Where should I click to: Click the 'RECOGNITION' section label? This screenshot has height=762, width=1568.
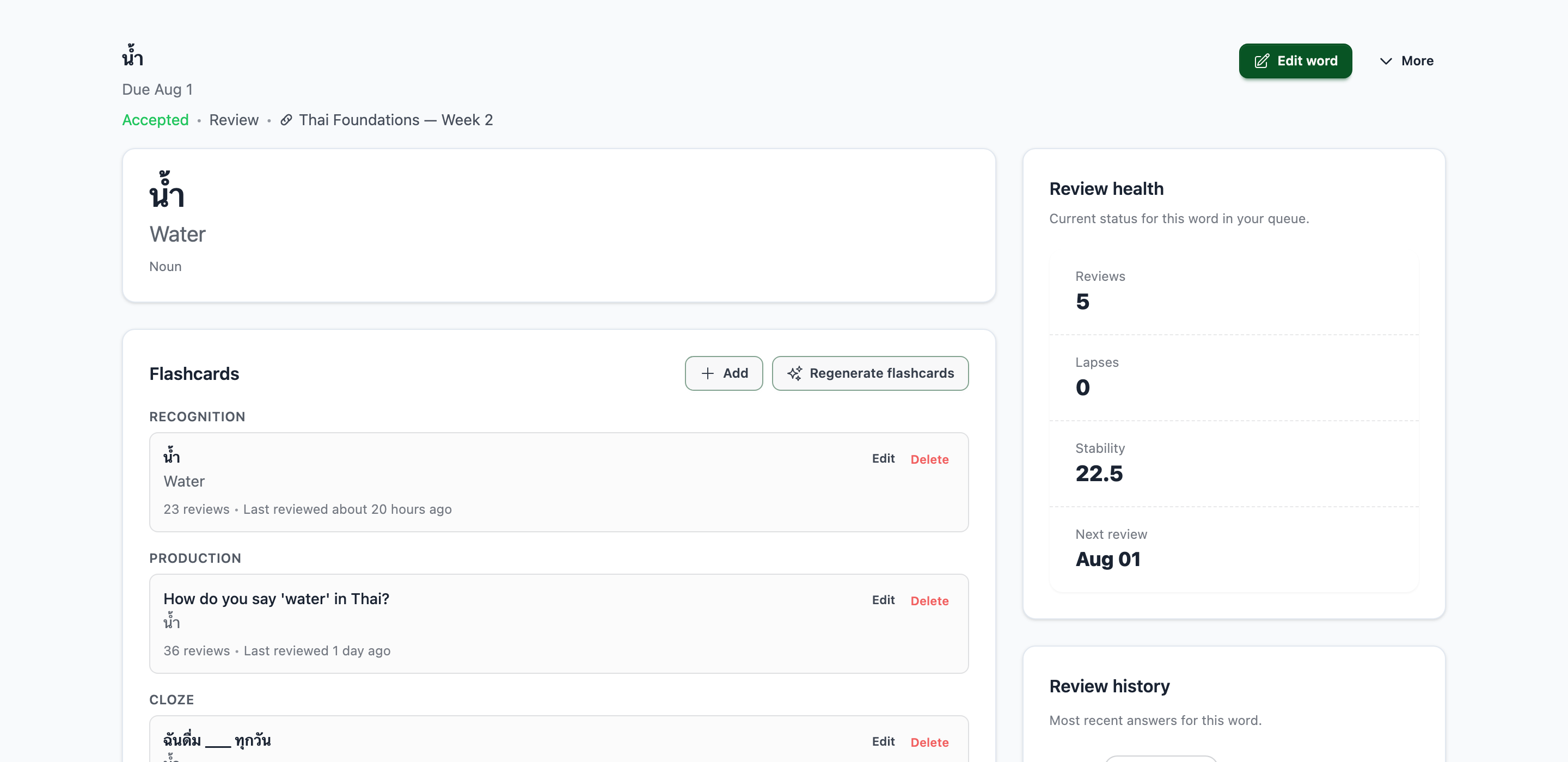point(197,417)
